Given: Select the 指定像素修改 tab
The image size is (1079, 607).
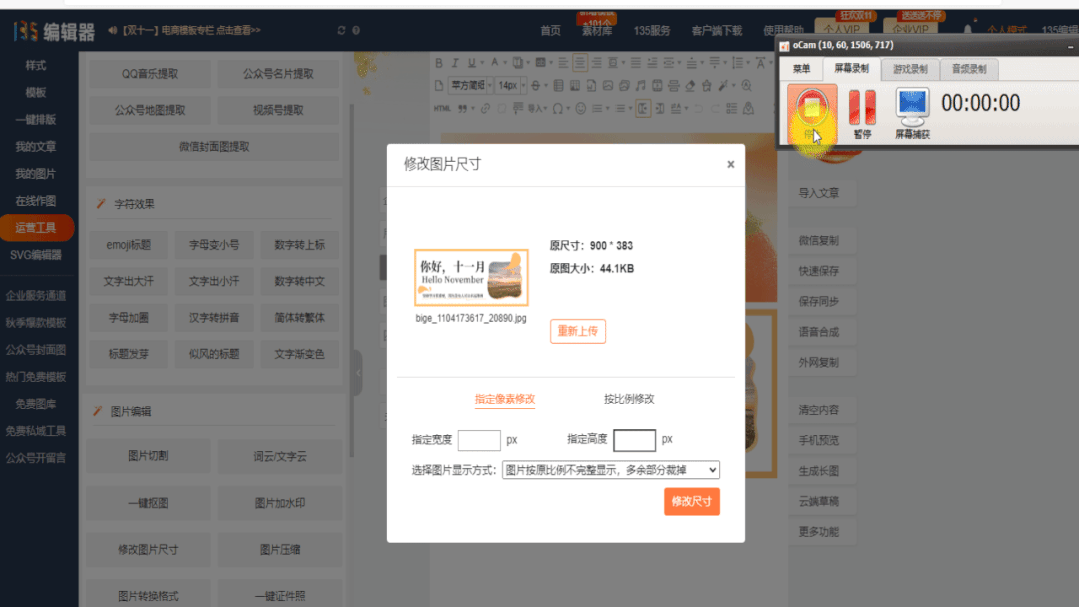Looking at the screenshot, I should pyautogui.click(x=504, y=399).
